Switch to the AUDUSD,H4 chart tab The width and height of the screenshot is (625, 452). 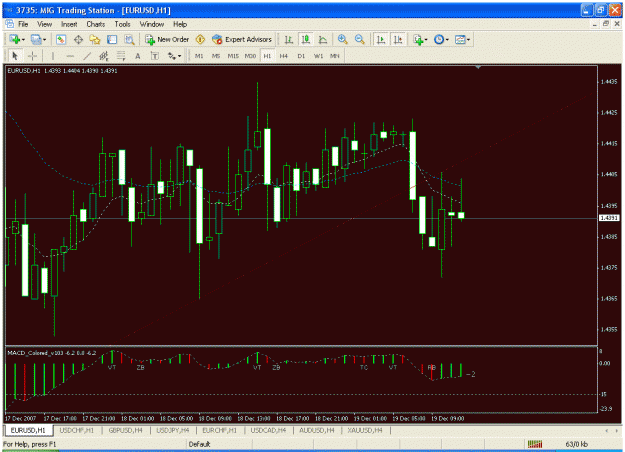pos(316,430)
